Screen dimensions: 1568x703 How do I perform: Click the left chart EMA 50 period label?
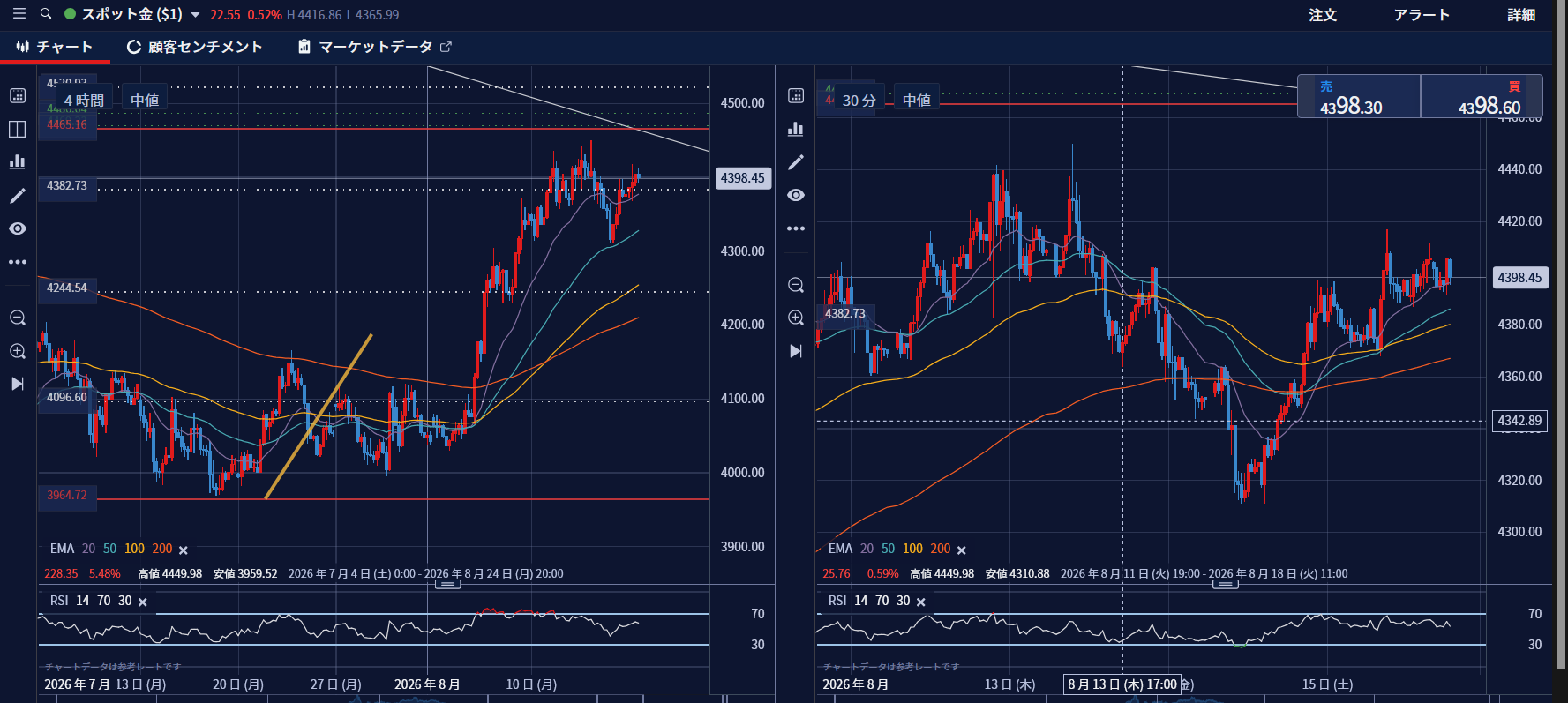109,549
